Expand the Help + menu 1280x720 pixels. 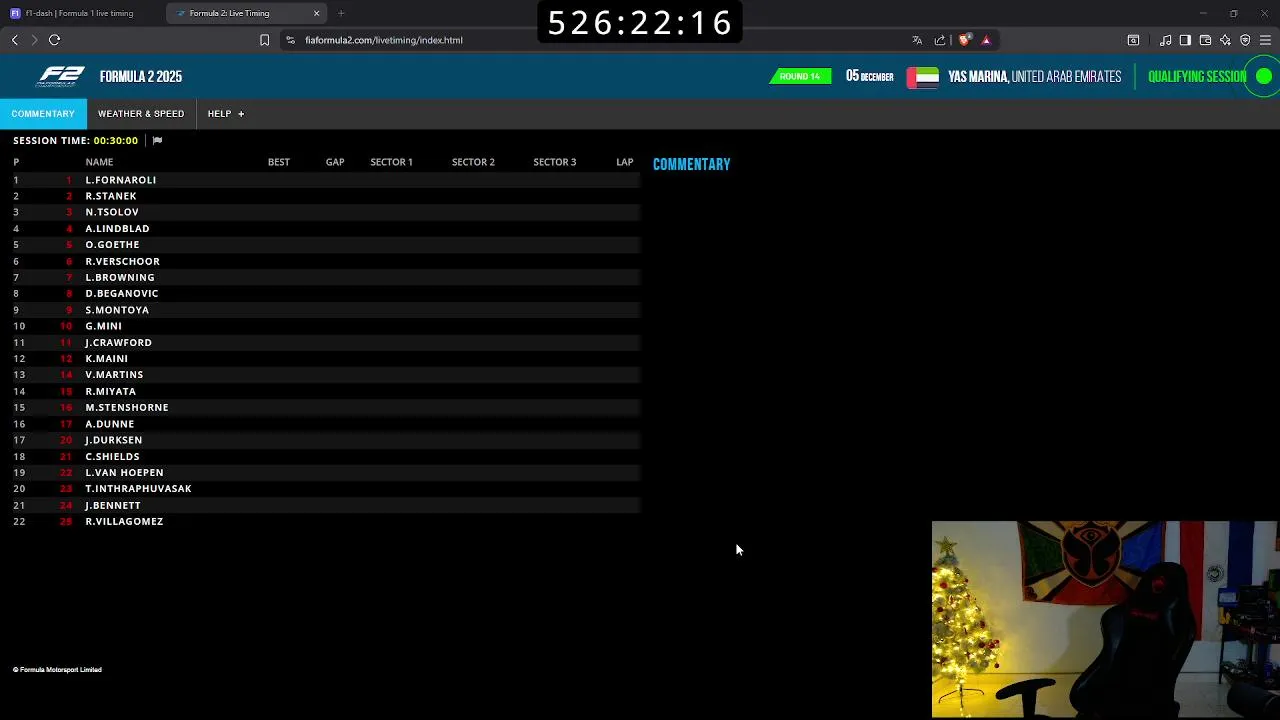(x=226, y=114)
